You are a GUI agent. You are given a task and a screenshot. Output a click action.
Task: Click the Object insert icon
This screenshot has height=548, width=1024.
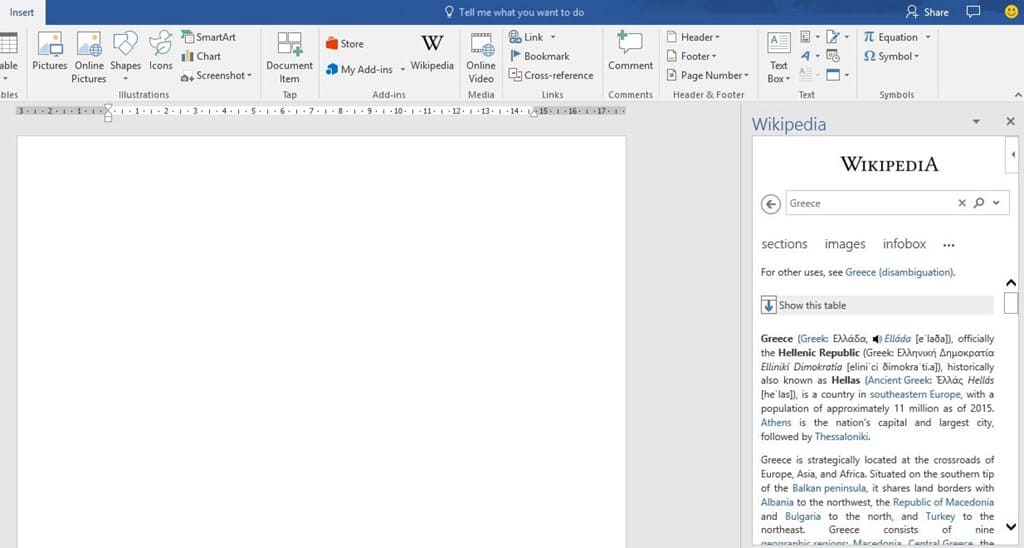833,74
